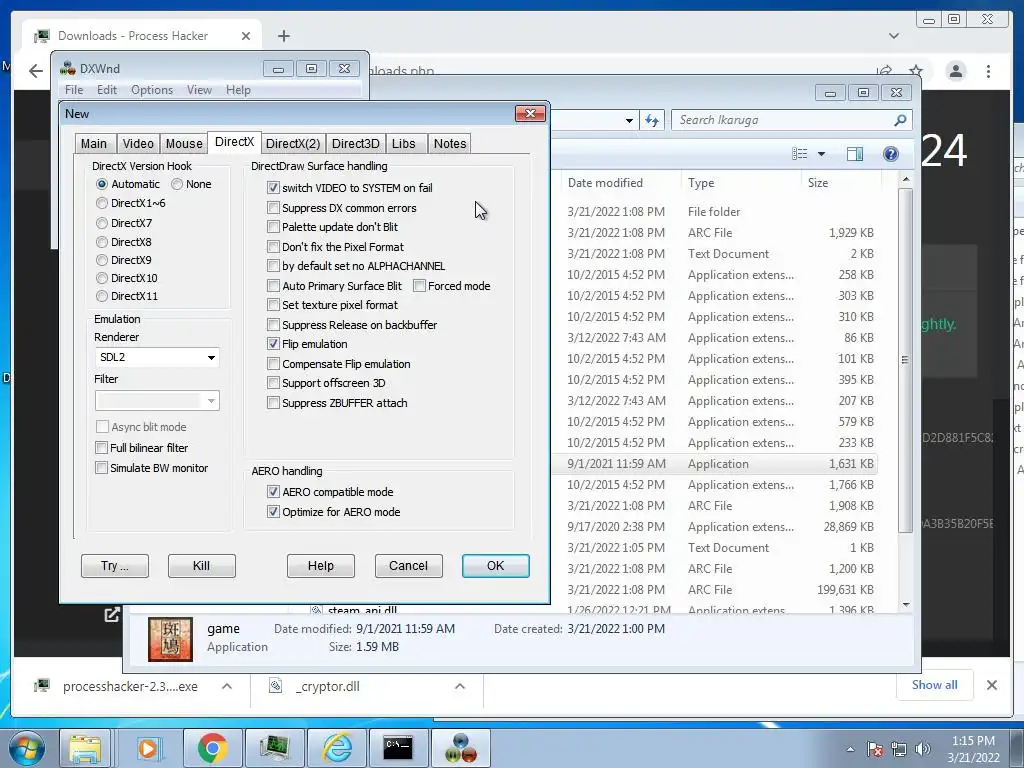Switch to Command Prompt on the taskbar

pos(398,748)
